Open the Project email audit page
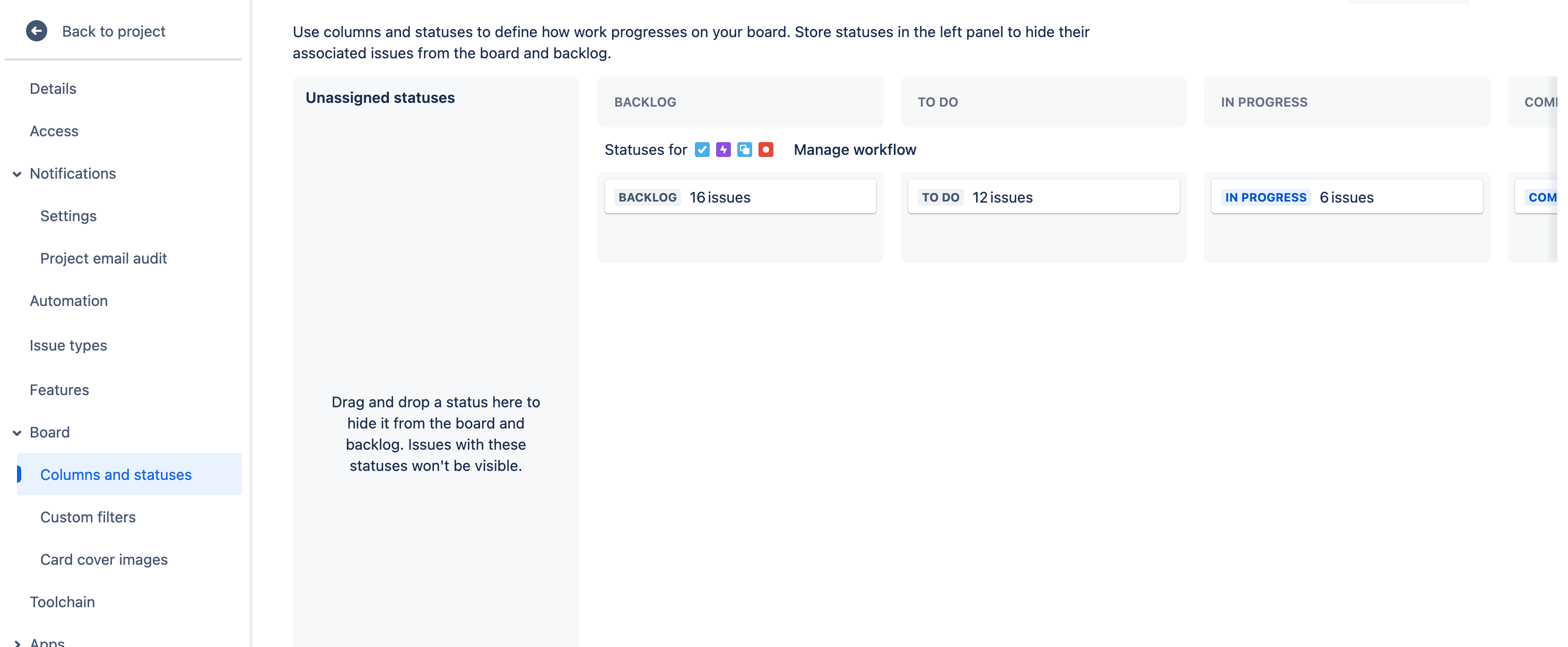This screenshot has width=1568, height=647. click(x=103, y=258)
